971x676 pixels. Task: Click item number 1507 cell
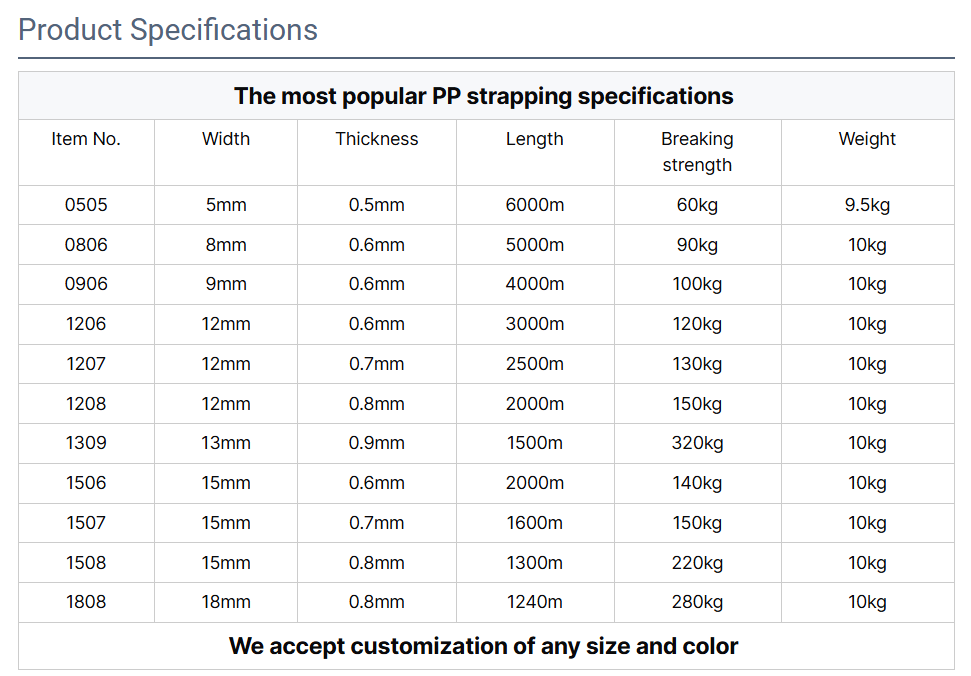(x=86, y=523)
